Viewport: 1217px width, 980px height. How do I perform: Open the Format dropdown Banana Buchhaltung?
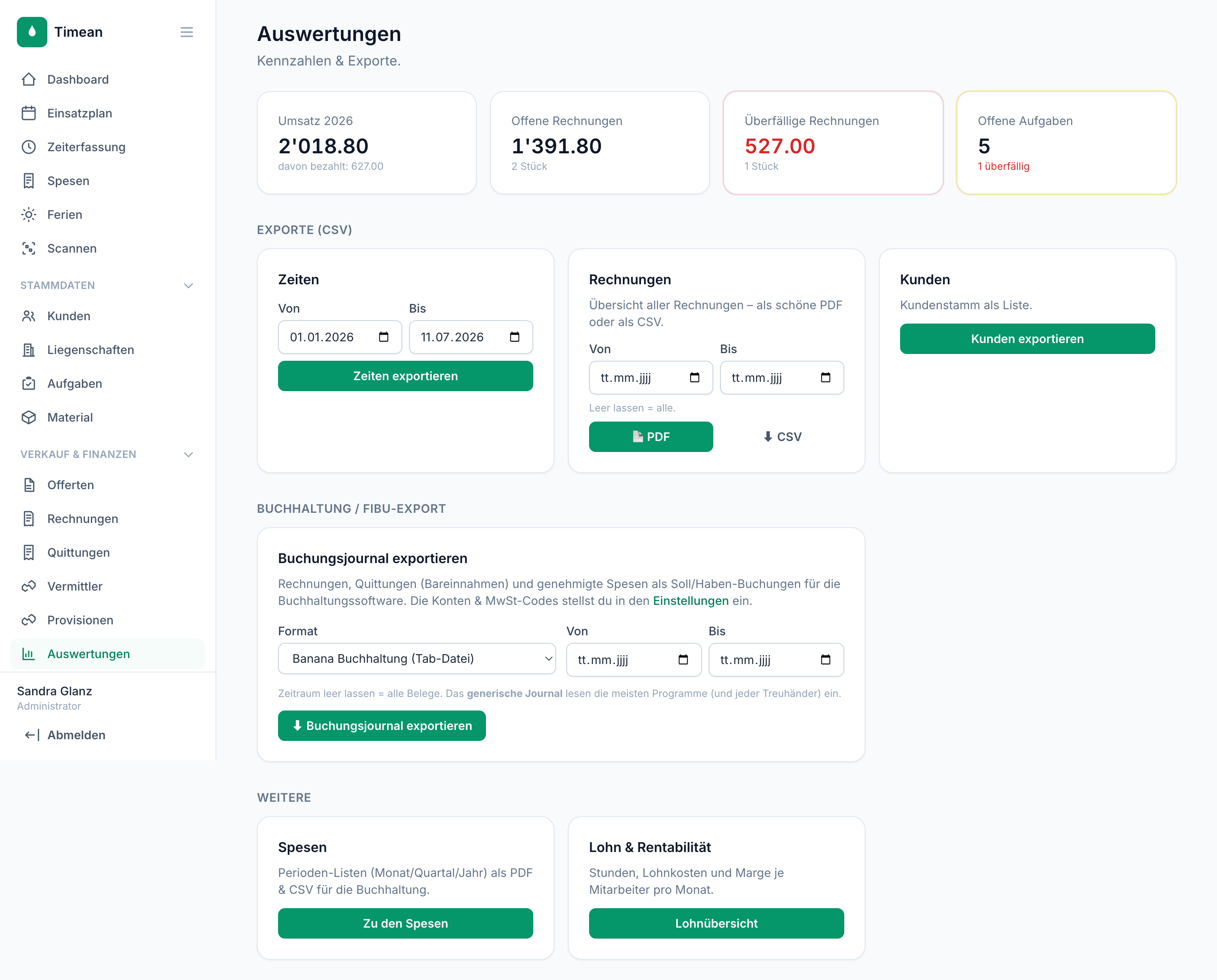[x=417, y=659]
